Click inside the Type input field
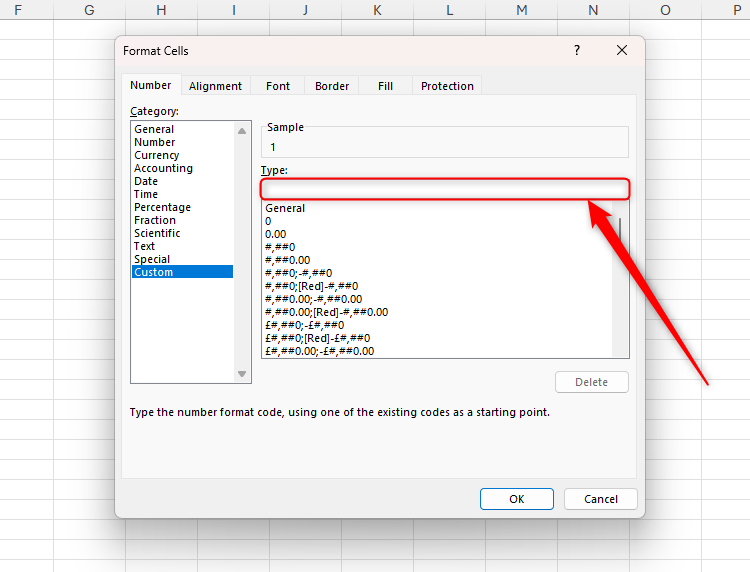 pos(444,189)
